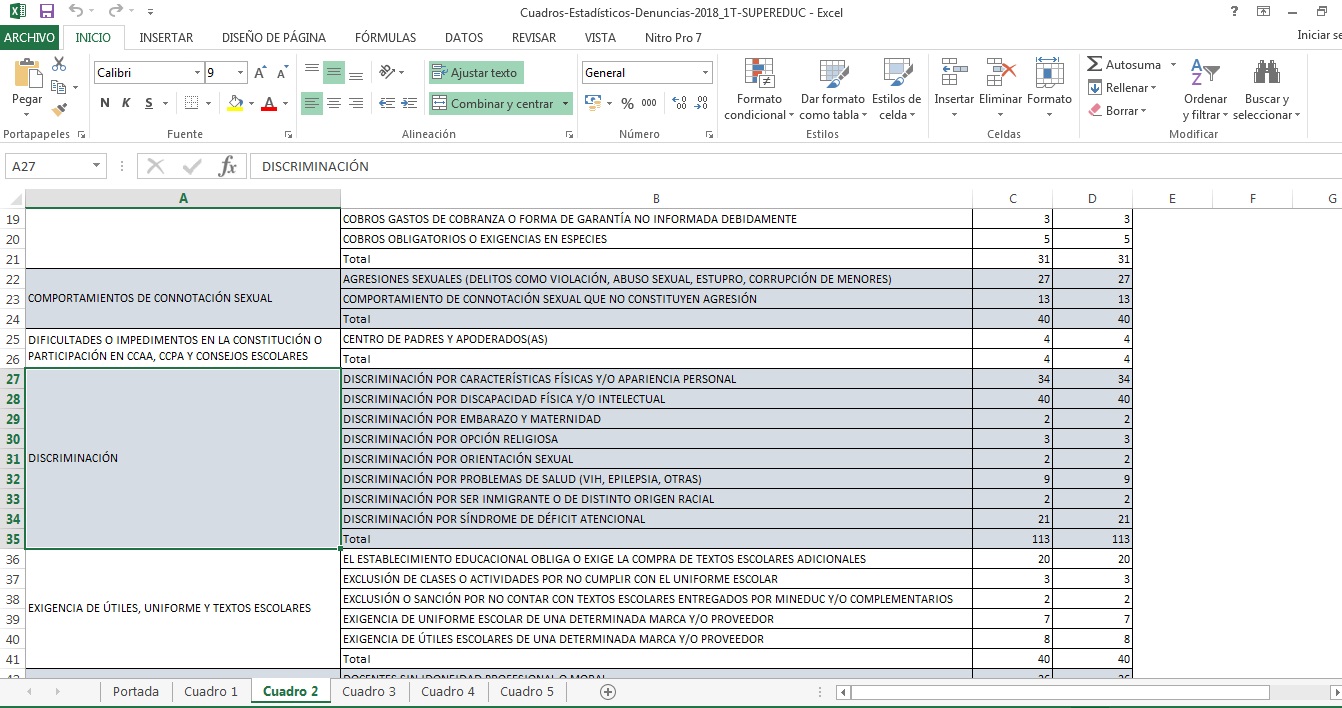Click the Insert Function fx icon
Screen dimensions: 1342x708
tap(228, 167)
